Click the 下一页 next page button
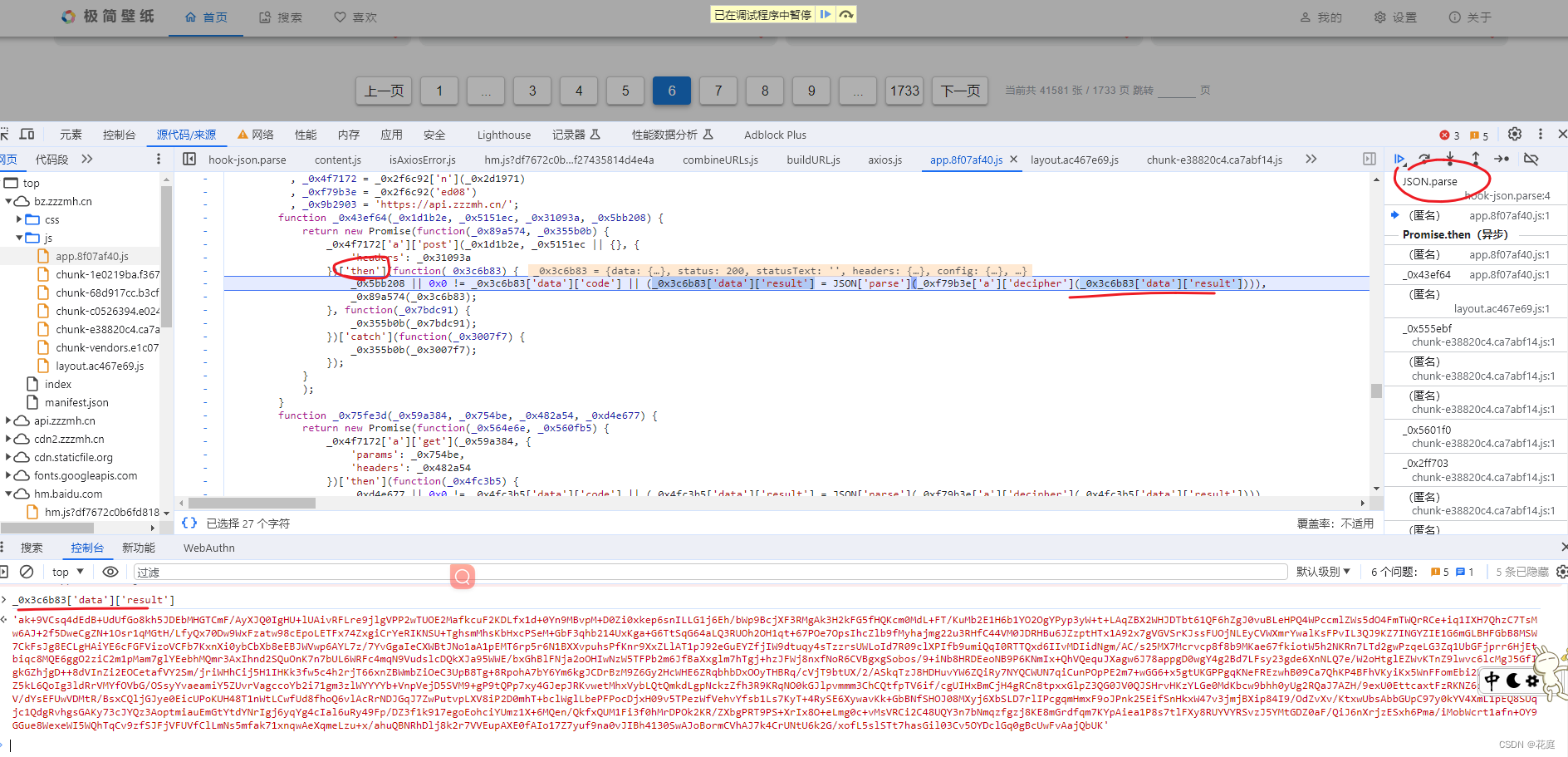This screenshot has height=757, width=1568. 961,91
